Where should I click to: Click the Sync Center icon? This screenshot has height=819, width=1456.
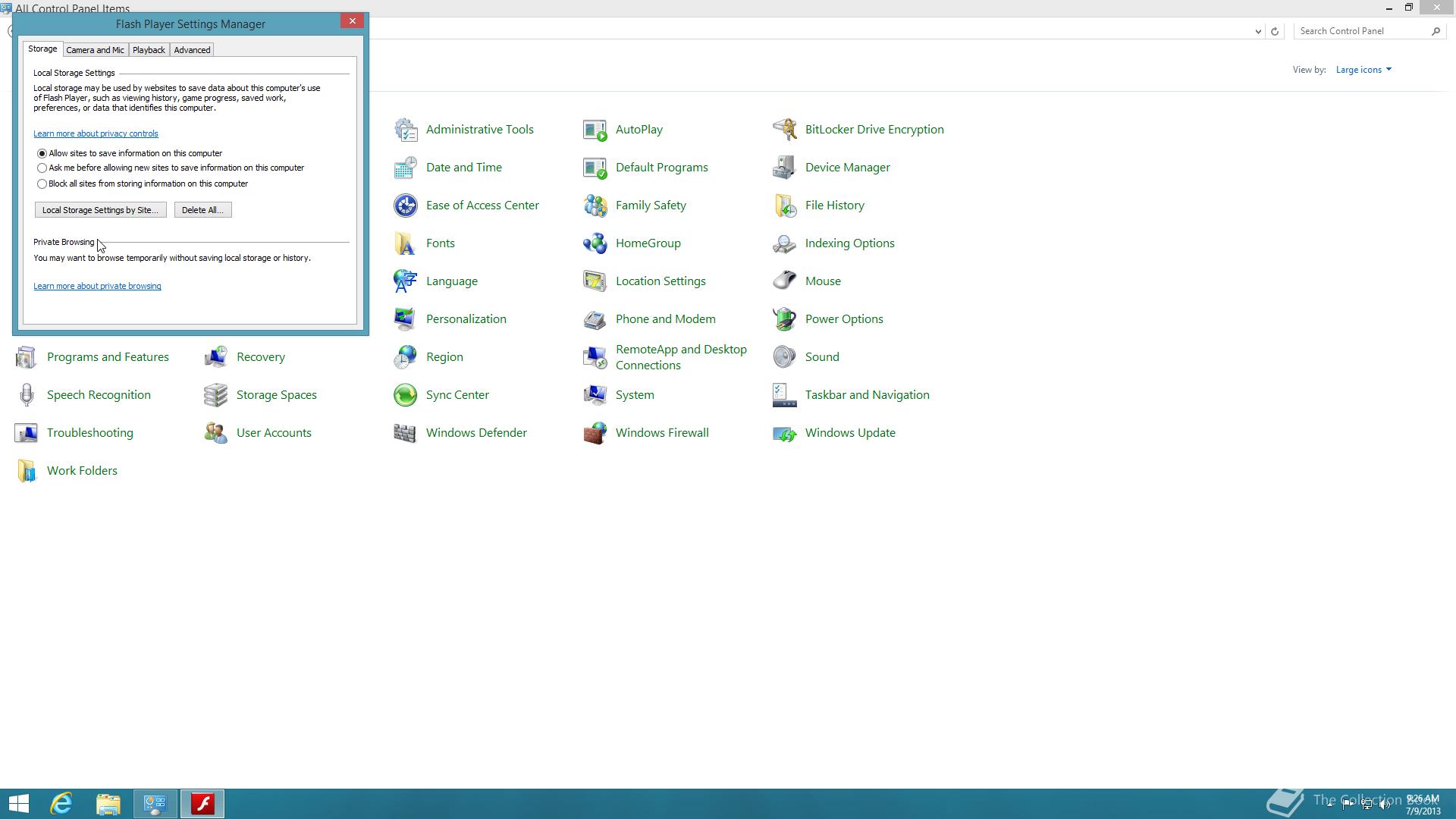[x=406, y=395]
